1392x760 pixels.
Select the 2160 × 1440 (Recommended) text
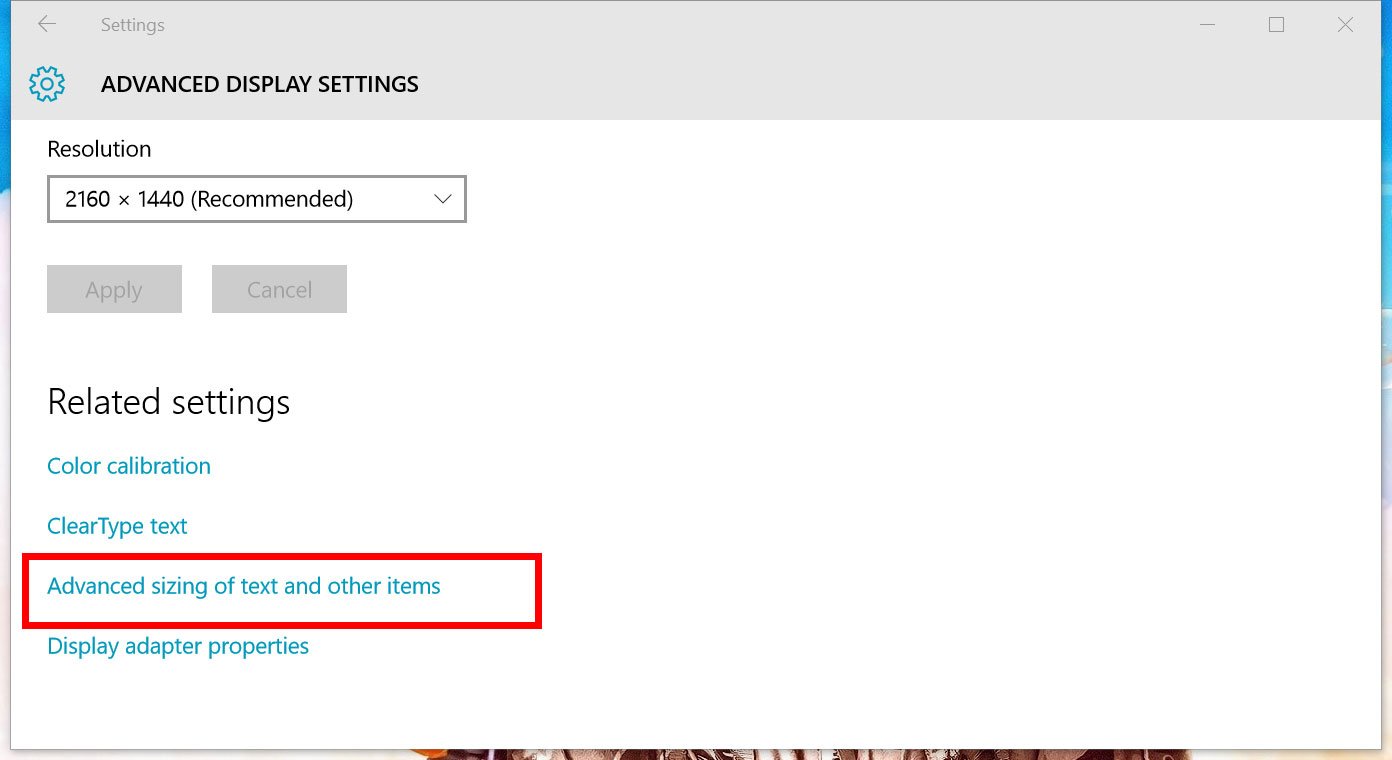point(209,199)
